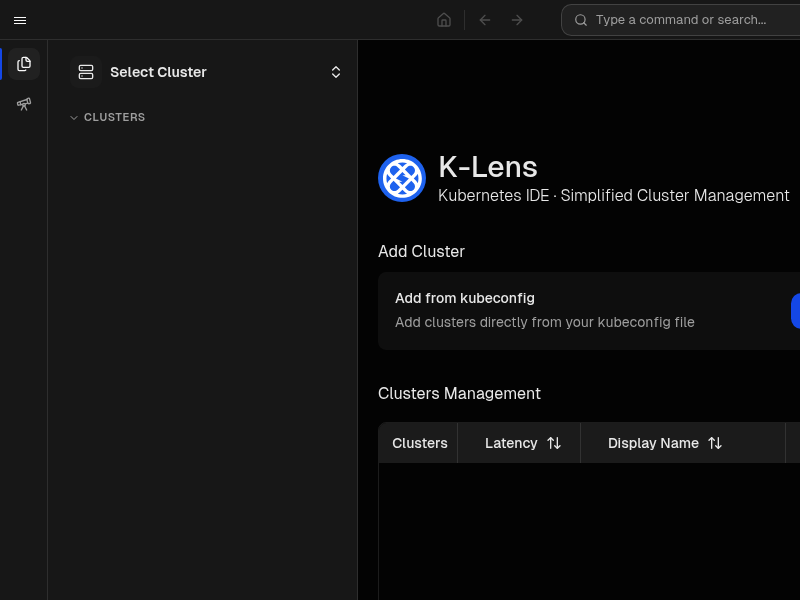
Task: Open the telescope sidebar icon
Action: [24, 104]
